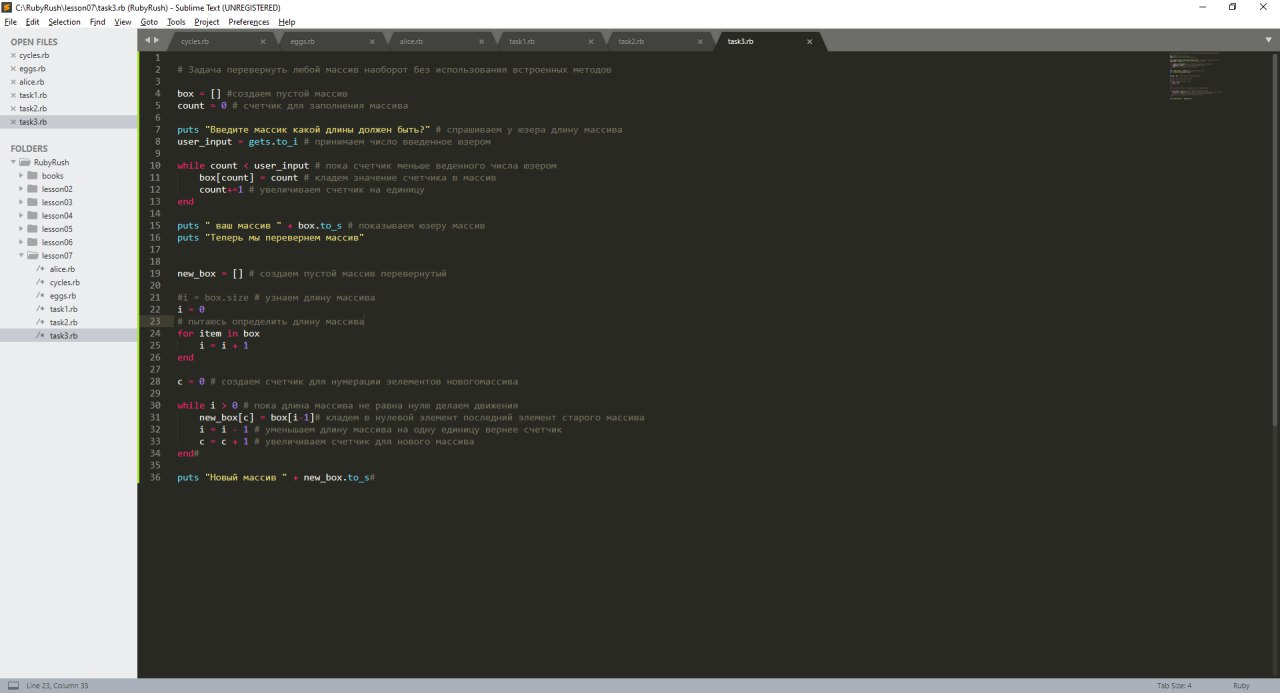Select alice.rb under Open Files
The image size is (1280, 693).
[x=32, y=82]
